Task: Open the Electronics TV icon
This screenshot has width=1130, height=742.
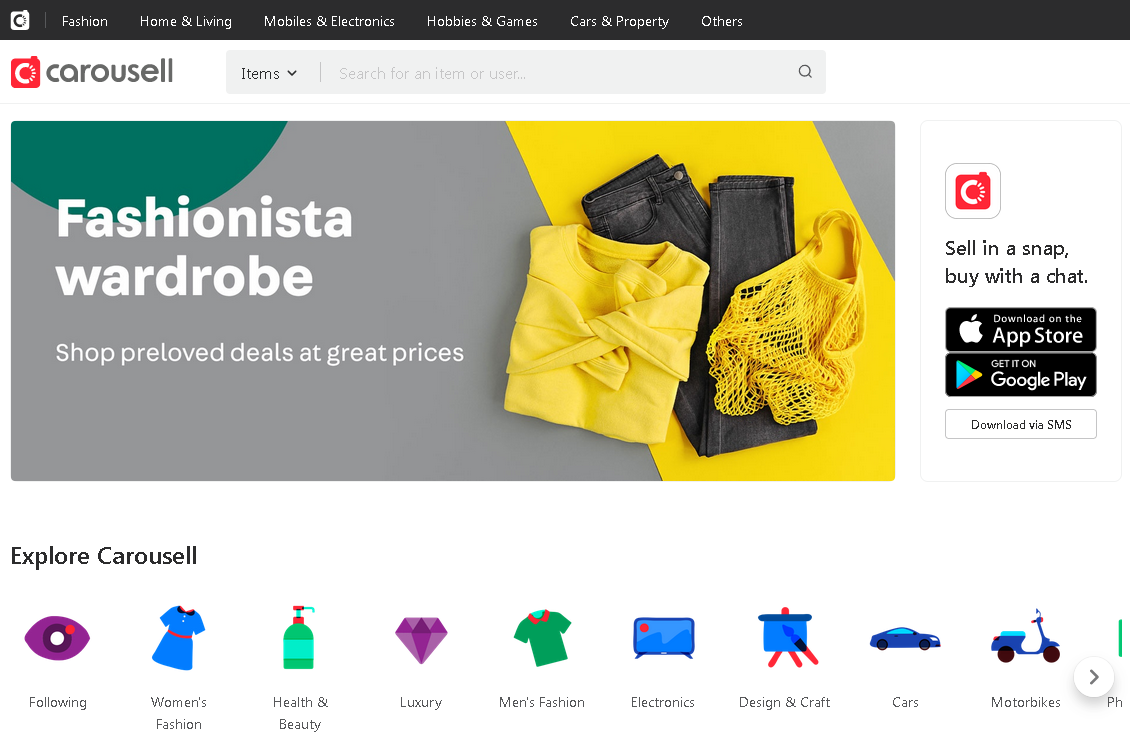Action: click(663, 638)
